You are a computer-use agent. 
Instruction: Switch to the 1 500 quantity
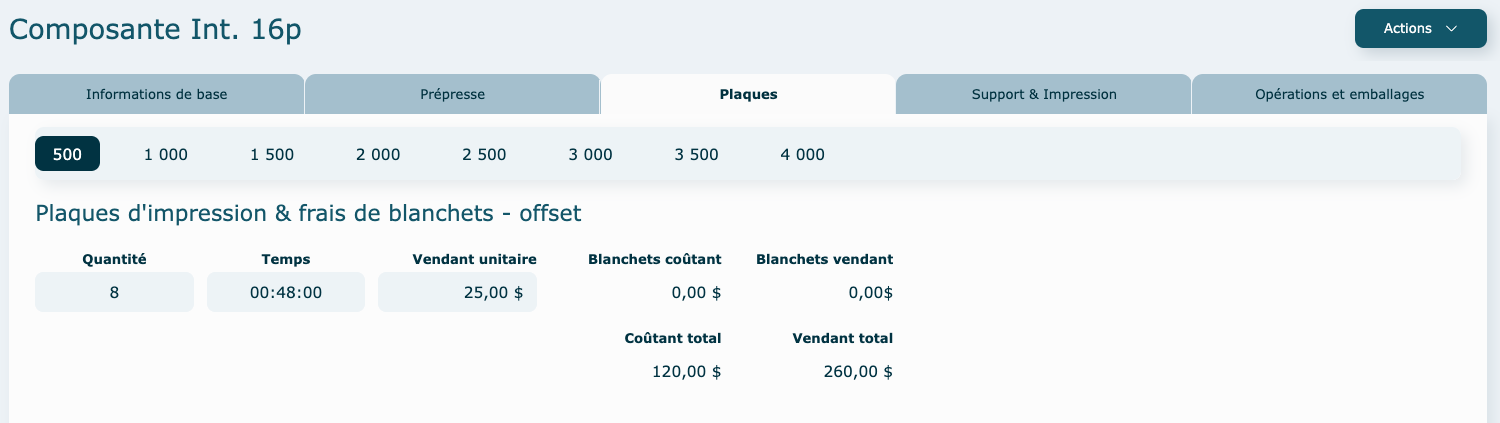point(272,154)
